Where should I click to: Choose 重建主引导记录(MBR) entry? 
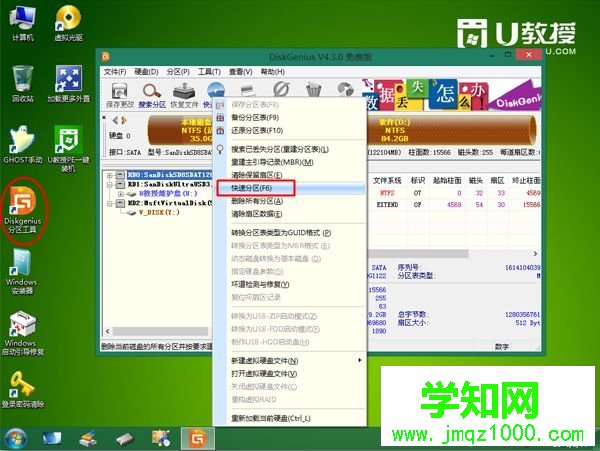291,162
